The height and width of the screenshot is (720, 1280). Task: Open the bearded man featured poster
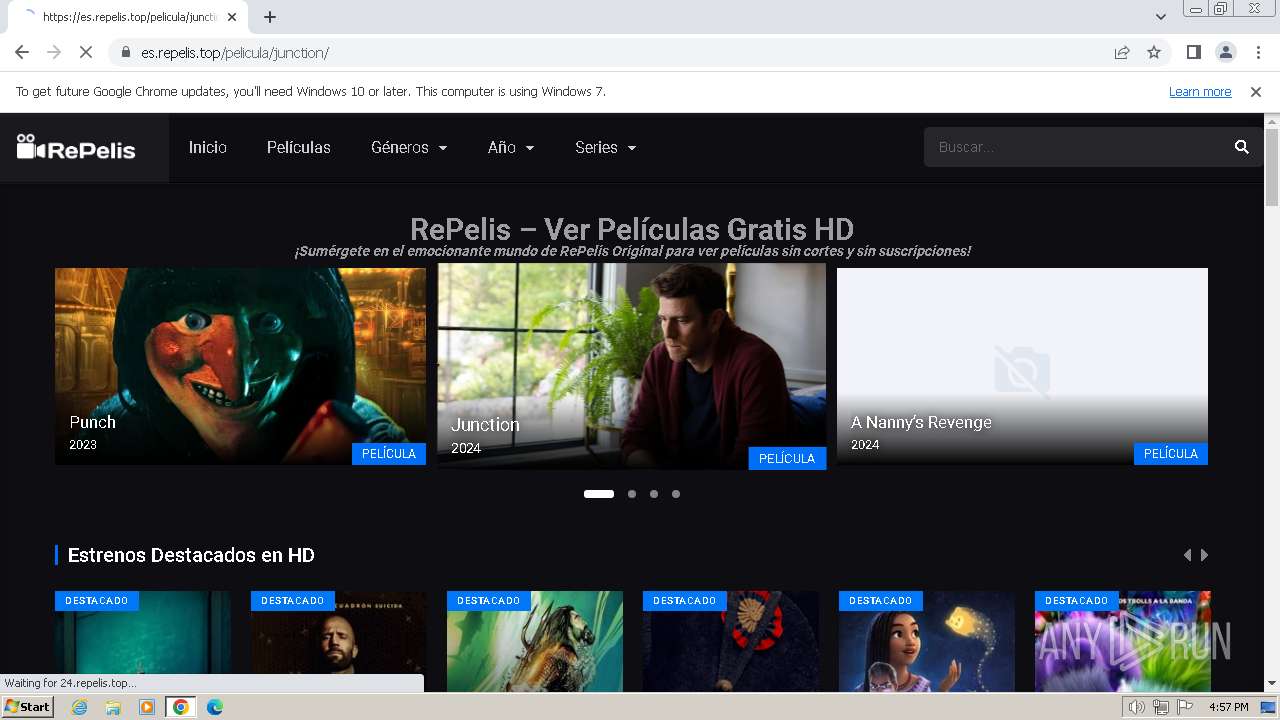pos(339,641)
